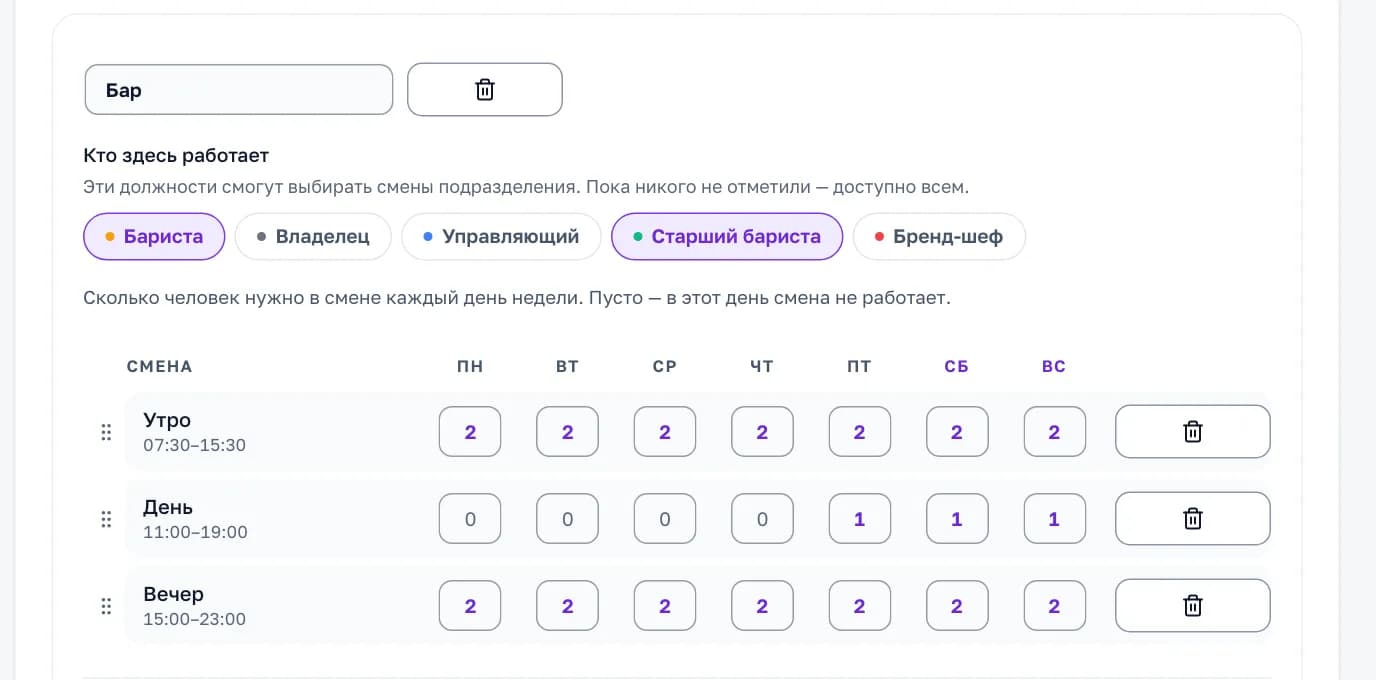This screenshot has width=1376, height=680.
Task: Toggle the Владелец position chip
Action: (313, 237)
